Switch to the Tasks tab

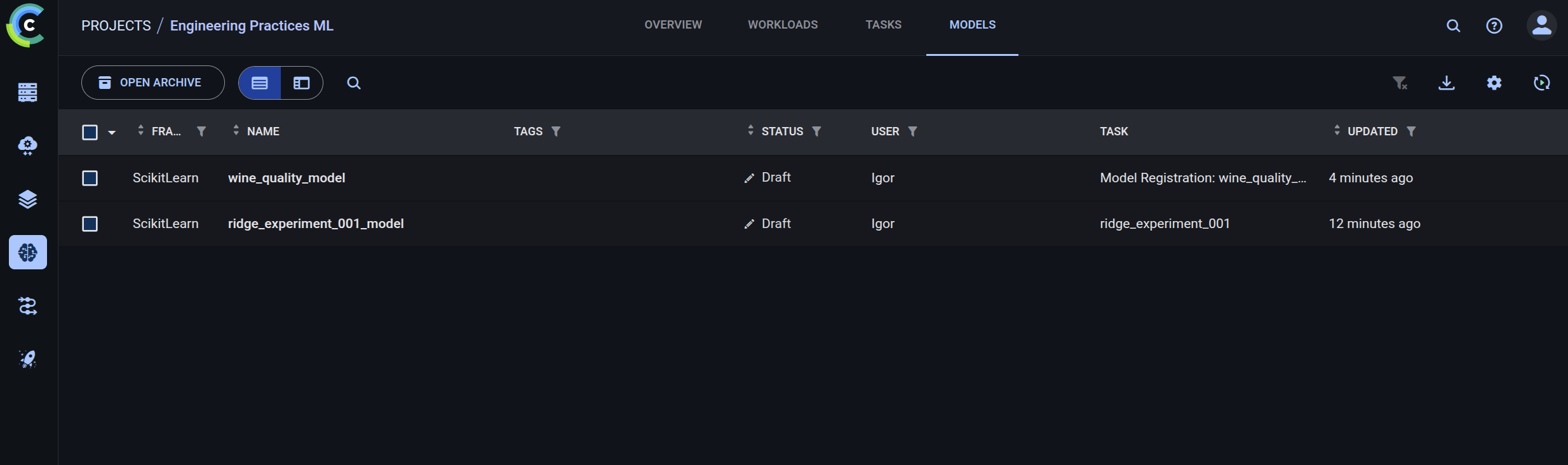883,25
